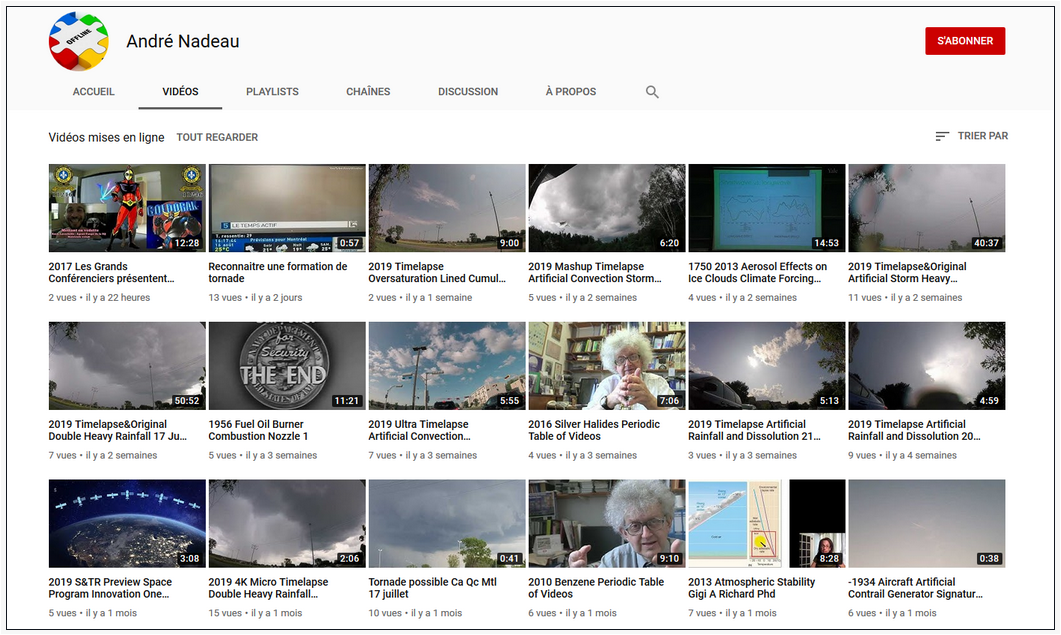Open the PLAYLISTS tab
The height and width of the screenshot is (635, 1061).
(x=272, y=91)
